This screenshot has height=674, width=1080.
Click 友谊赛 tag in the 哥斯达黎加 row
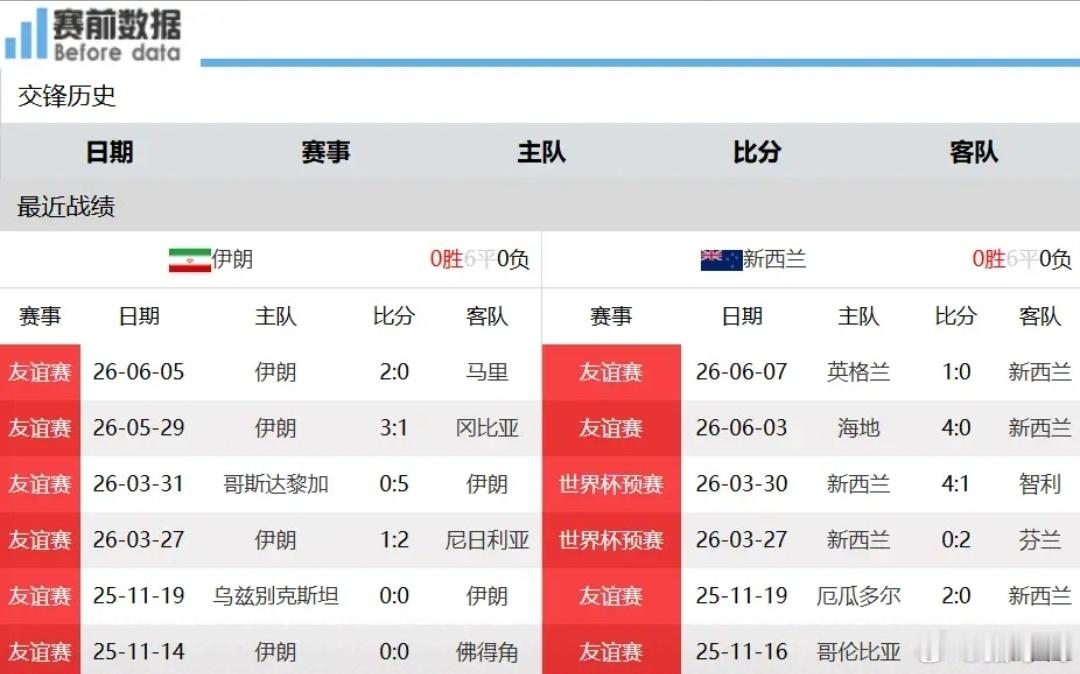tap(39, 483)
